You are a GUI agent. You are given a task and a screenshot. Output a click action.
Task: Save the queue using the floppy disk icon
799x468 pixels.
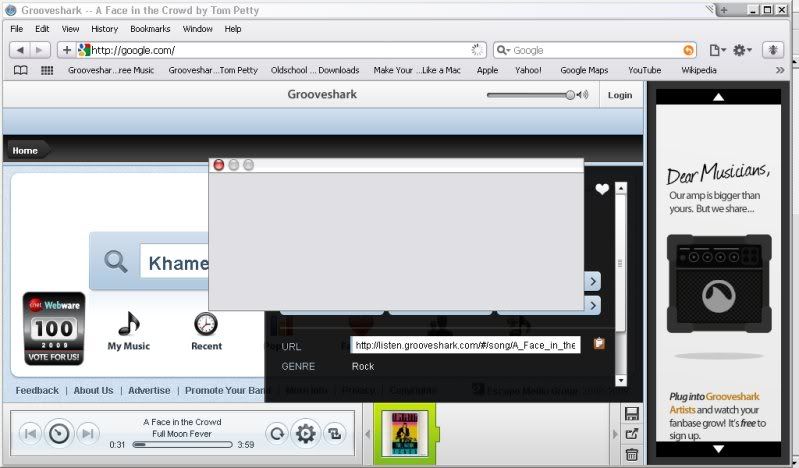point(631,414)
